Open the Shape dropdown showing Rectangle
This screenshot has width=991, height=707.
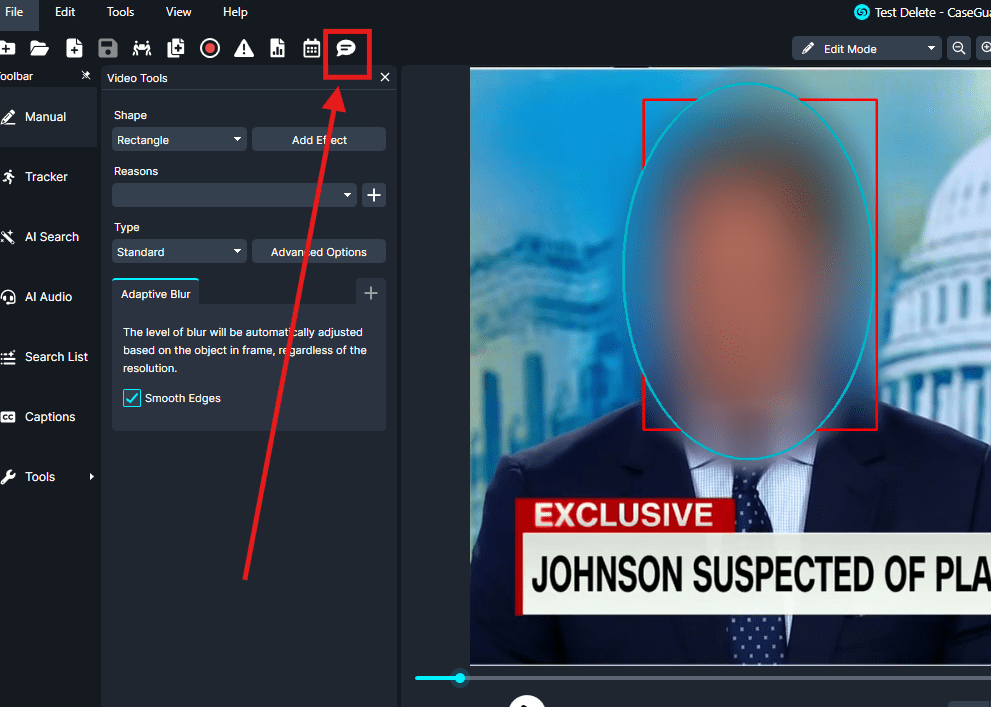(179, 140)
